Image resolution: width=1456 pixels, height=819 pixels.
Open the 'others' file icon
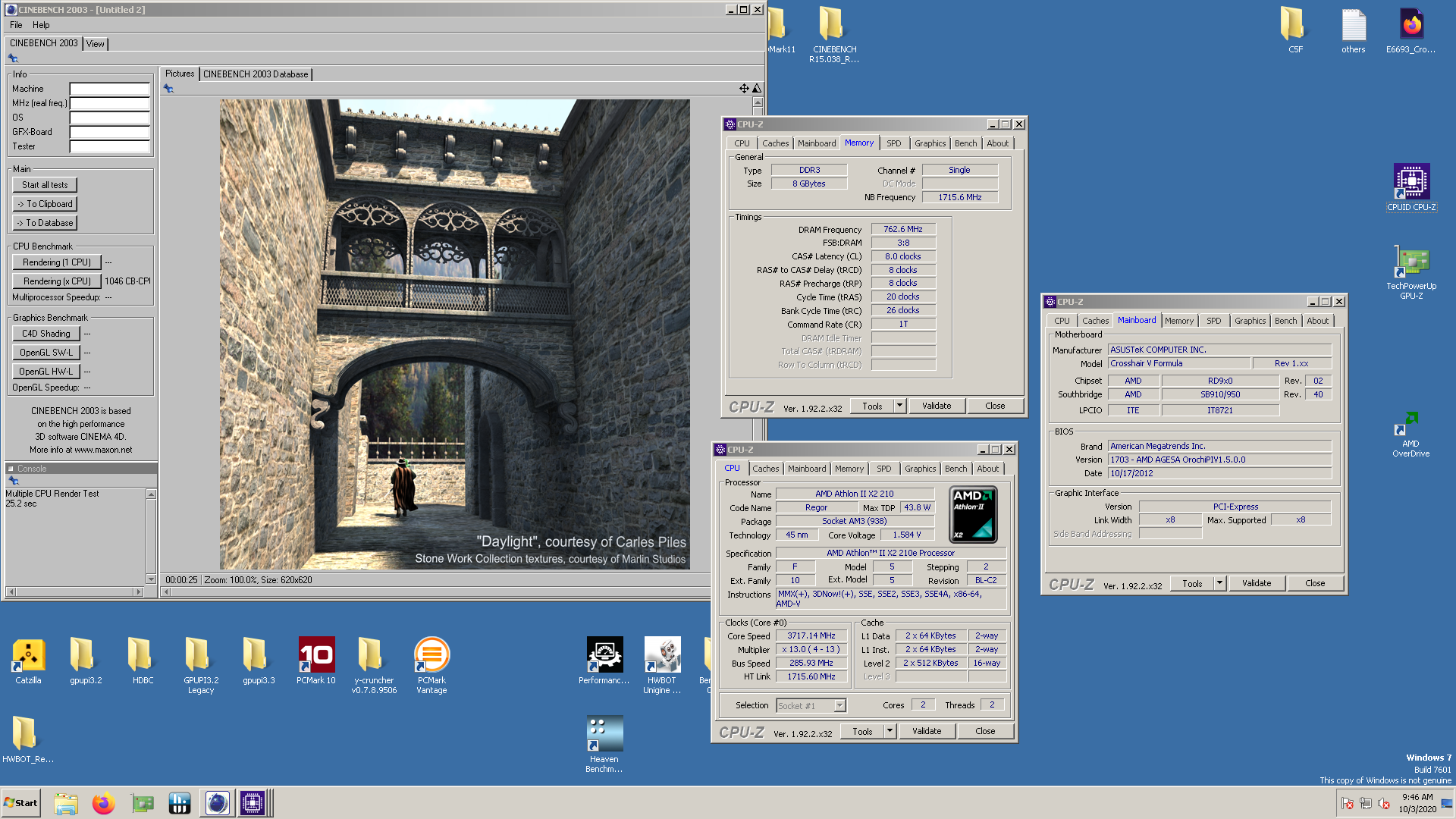pyautogui.click(x=1353, y=30)
